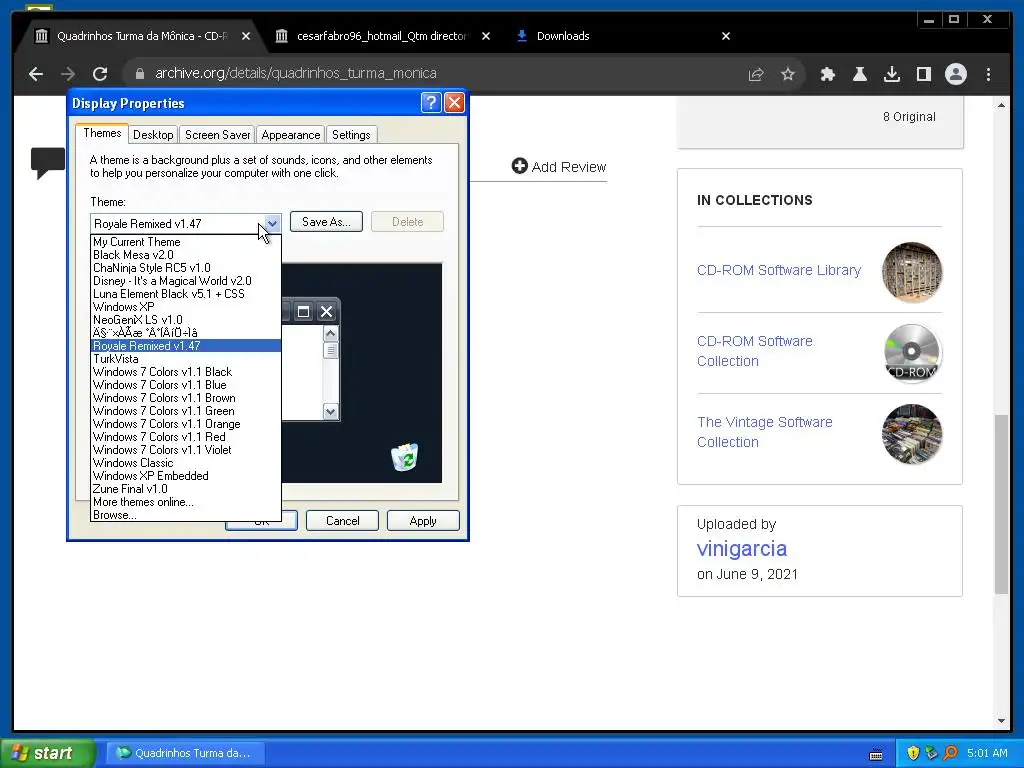
Task: Bookmark this page with the star icon
Action: tap(788, 74)
